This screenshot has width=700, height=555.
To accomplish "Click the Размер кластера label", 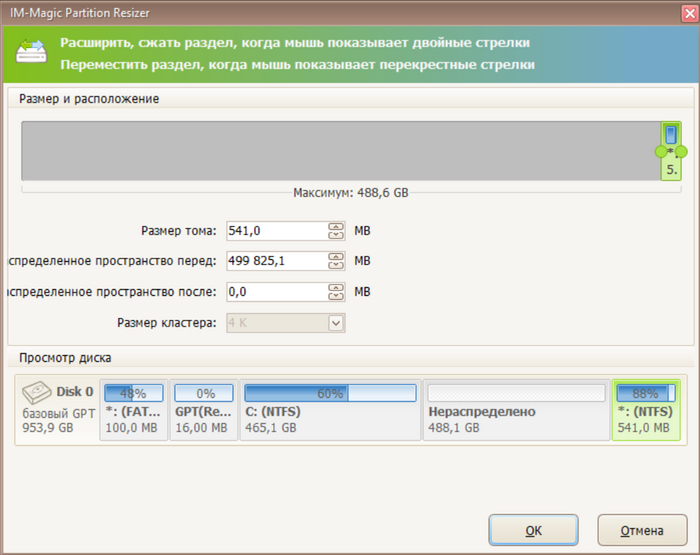I will 167,323.
